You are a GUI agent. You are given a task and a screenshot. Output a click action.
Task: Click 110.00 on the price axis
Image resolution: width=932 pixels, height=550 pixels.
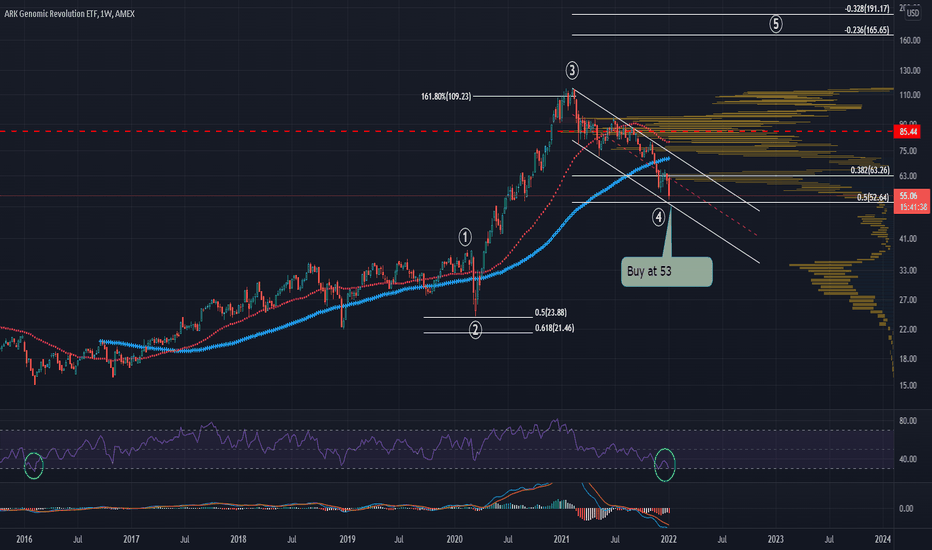click(909, 95)
